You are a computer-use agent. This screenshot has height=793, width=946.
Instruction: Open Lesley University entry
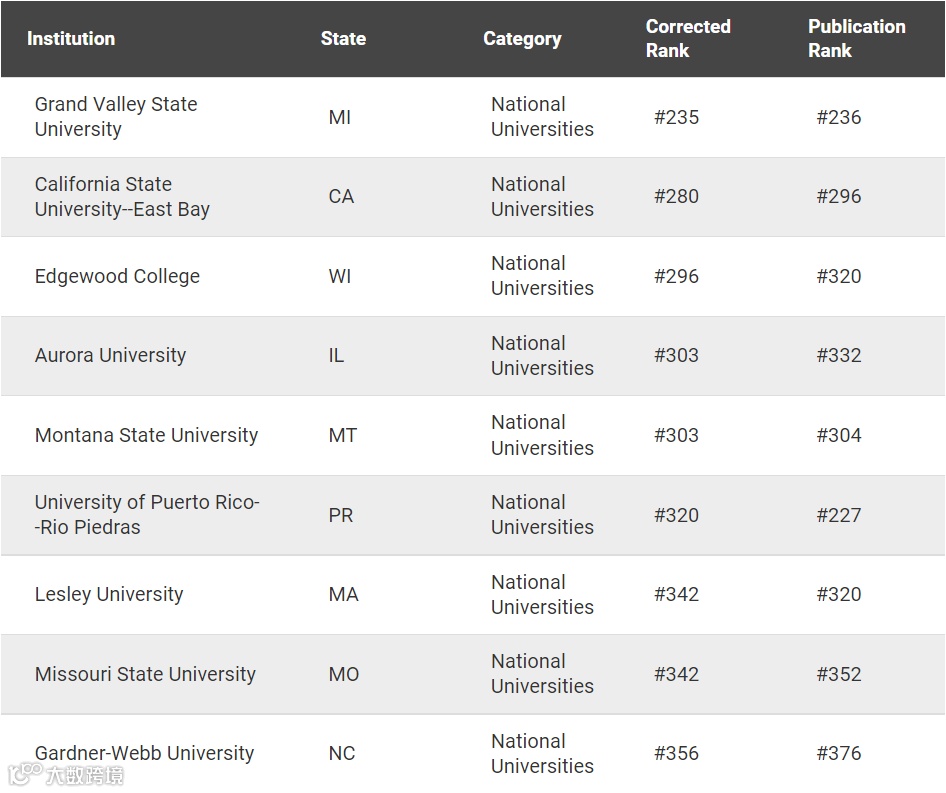tap(109, 595)
